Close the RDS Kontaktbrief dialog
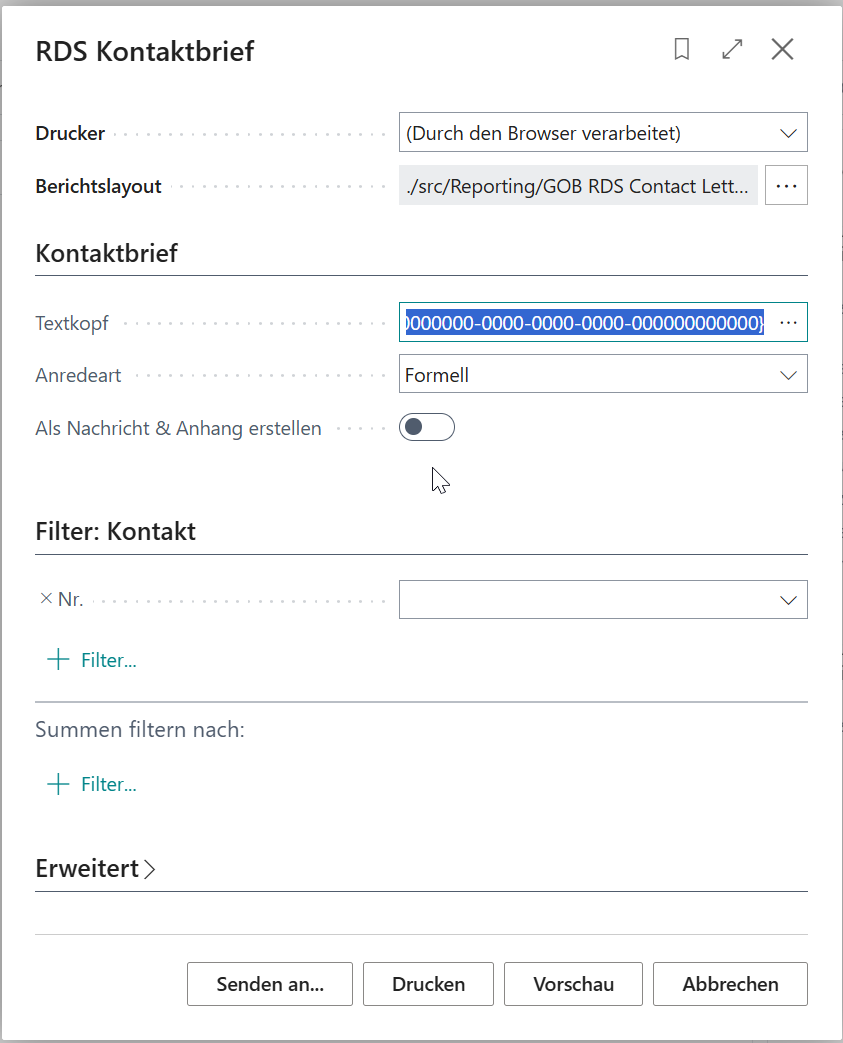This screenshot has width=843, height=1043. pyautogui.click(x=782, y=49)
